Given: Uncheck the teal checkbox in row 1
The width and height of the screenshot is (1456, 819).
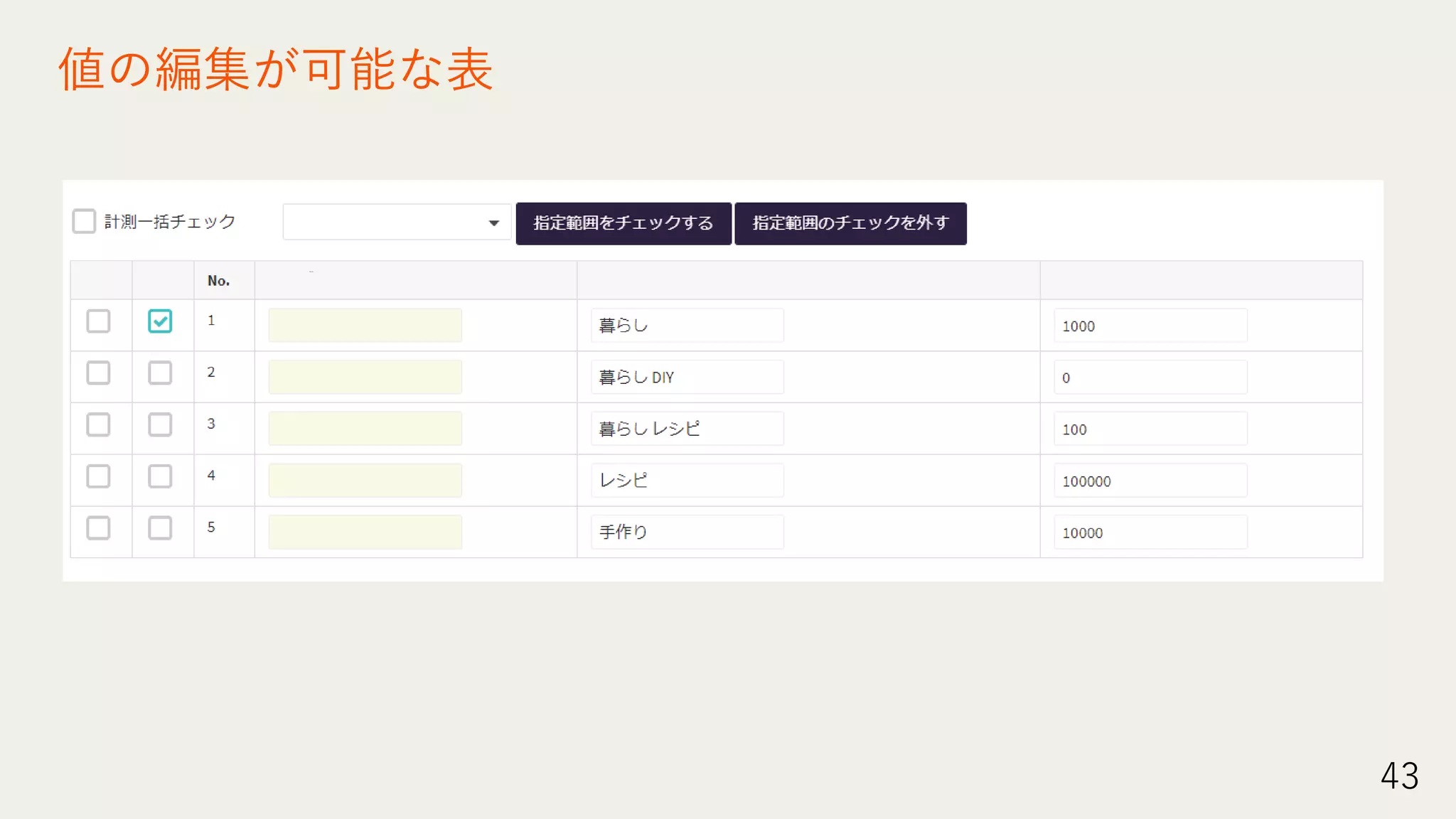Looking at the screenshot, I should 160,321.
